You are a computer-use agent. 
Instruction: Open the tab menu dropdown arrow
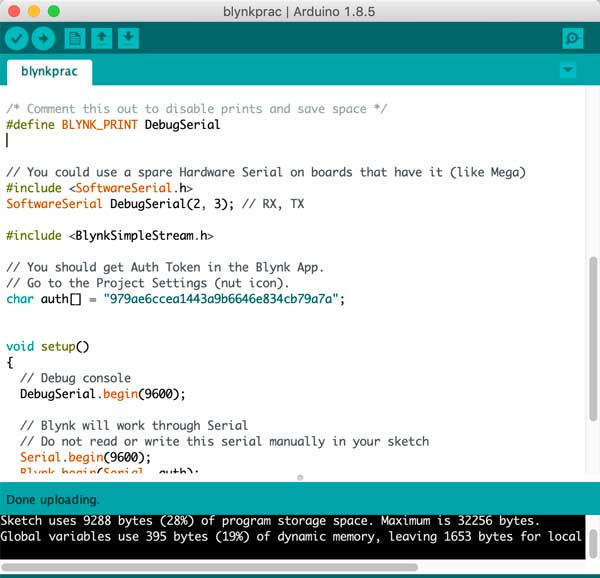tap(568, 70)
